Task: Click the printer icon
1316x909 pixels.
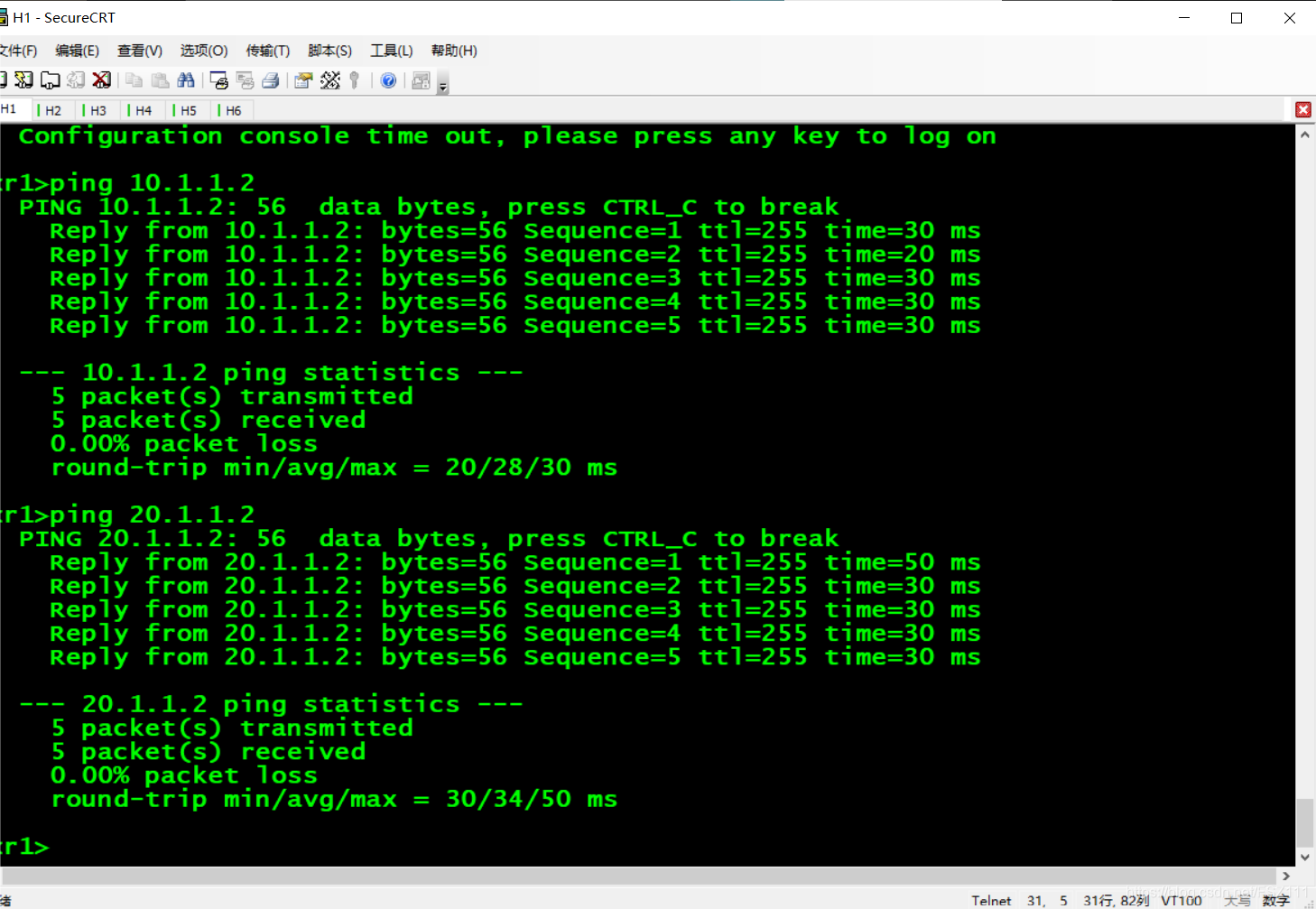Action: (270, 80)
